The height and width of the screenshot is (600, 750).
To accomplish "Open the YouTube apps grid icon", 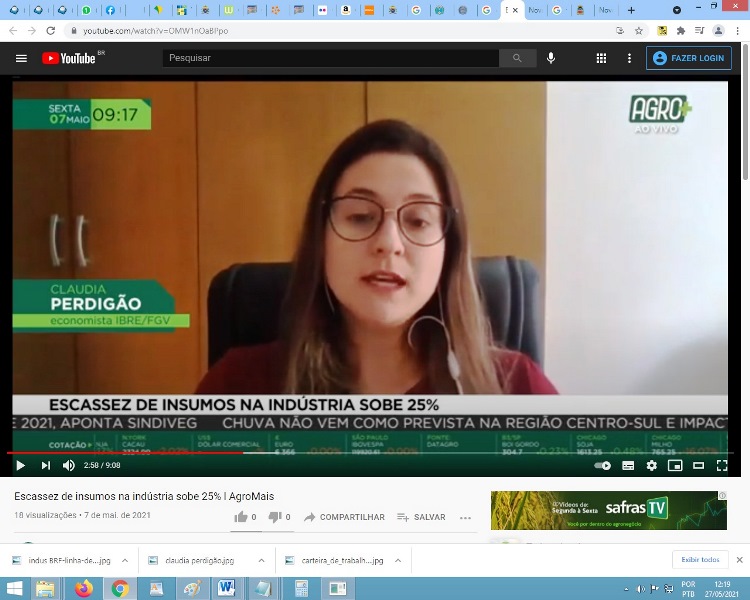I will click(601, 58).
